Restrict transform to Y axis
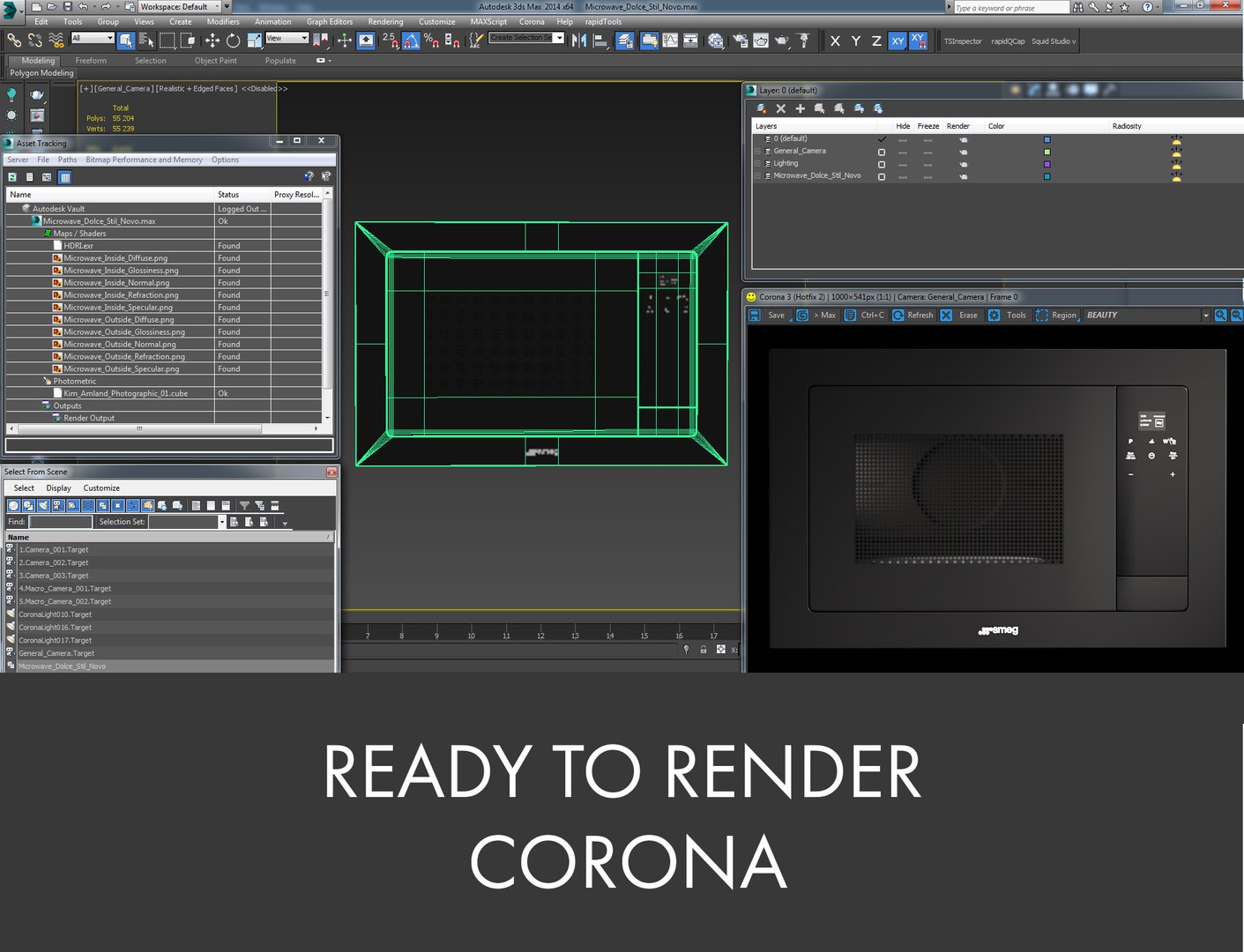This screenshot has height=952, width=1244. pos(855,41)
